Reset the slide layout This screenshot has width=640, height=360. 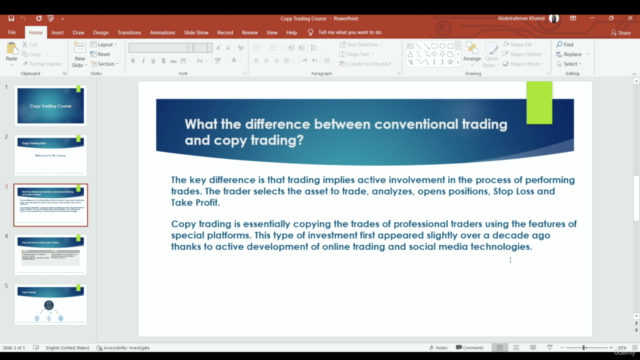click(100, 54)
